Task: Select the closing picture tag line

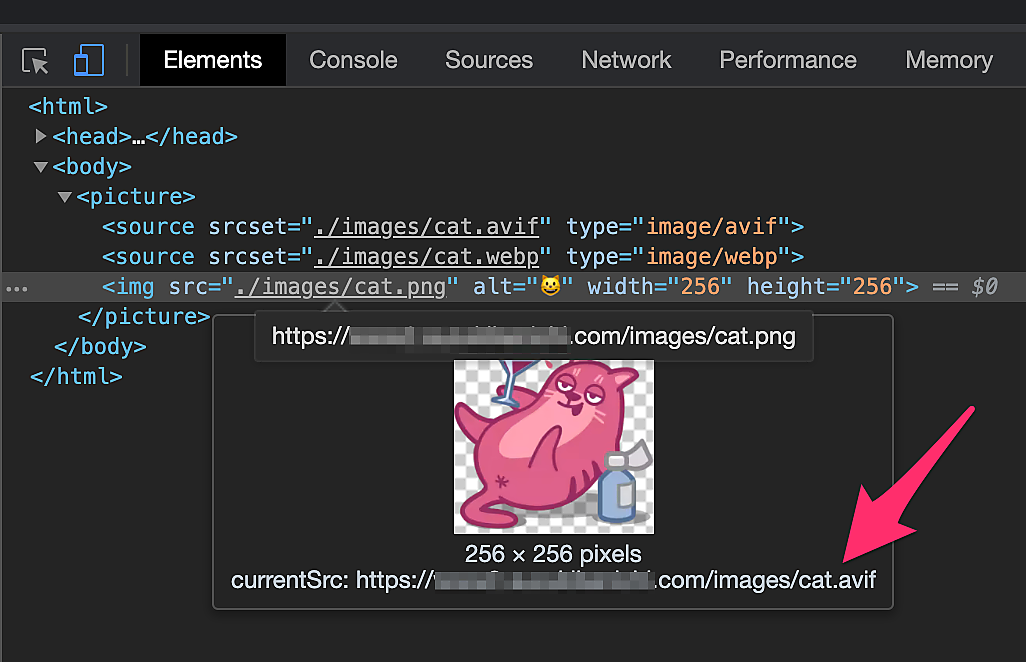Action: (x=144, y=317)
